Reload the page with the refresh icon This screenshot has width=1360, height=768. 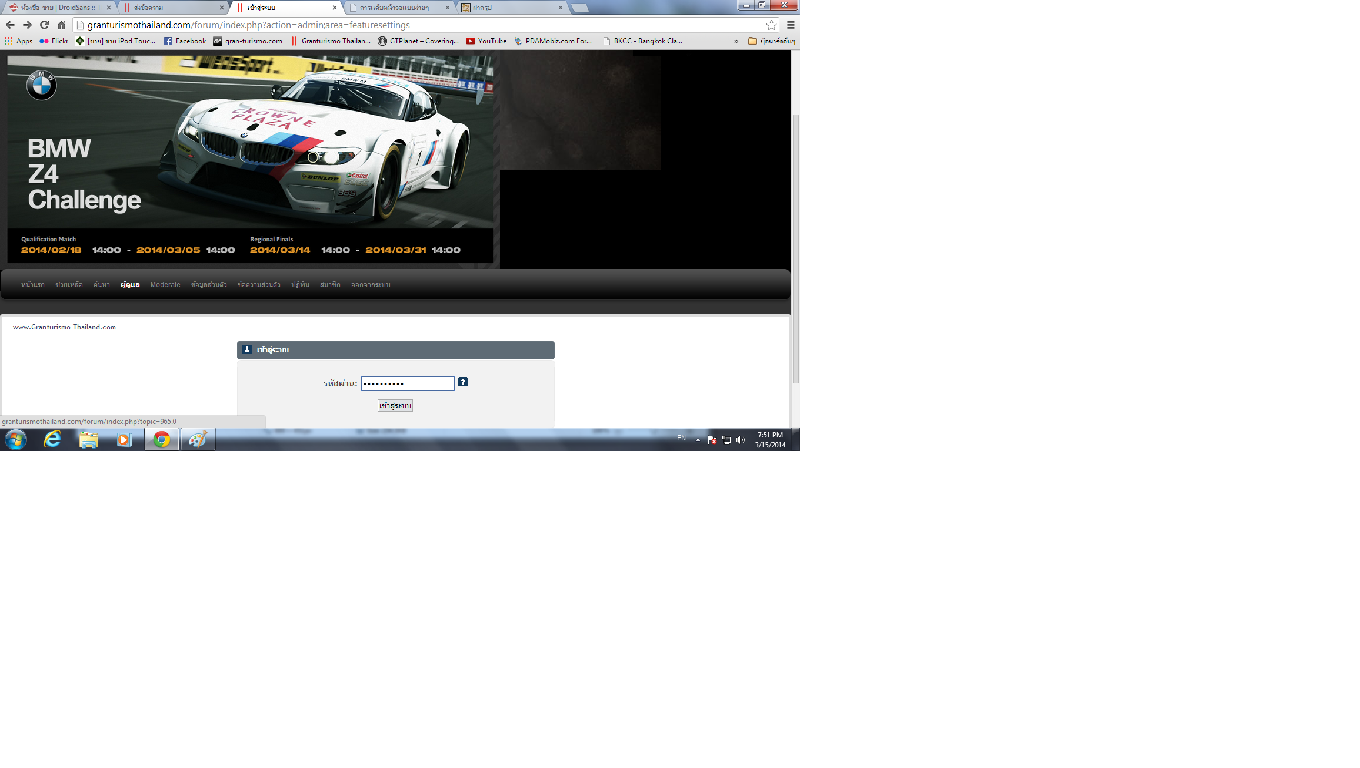pos(44,25)
